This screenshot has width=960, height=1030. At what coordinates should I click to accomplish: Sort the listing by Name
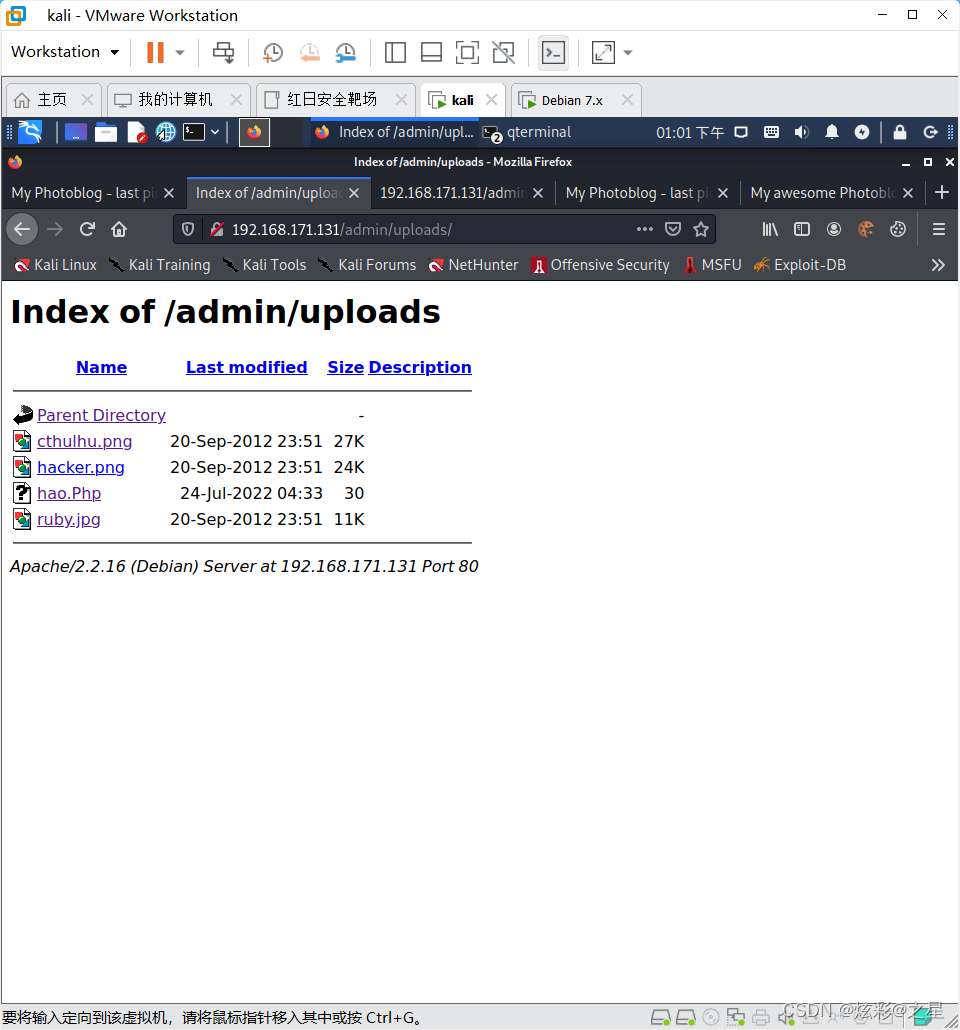(102, 367)
